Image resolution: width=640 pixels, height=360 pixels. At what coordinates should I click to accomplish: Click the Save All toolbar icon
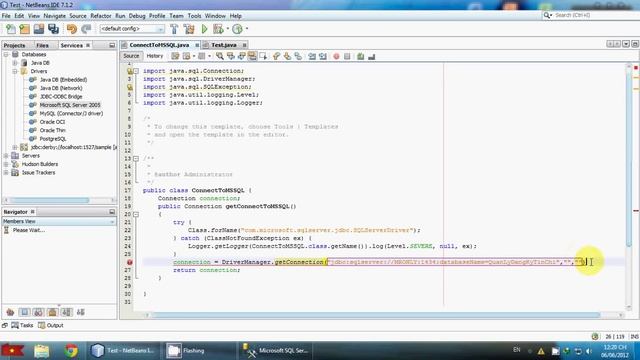point(53,29)
